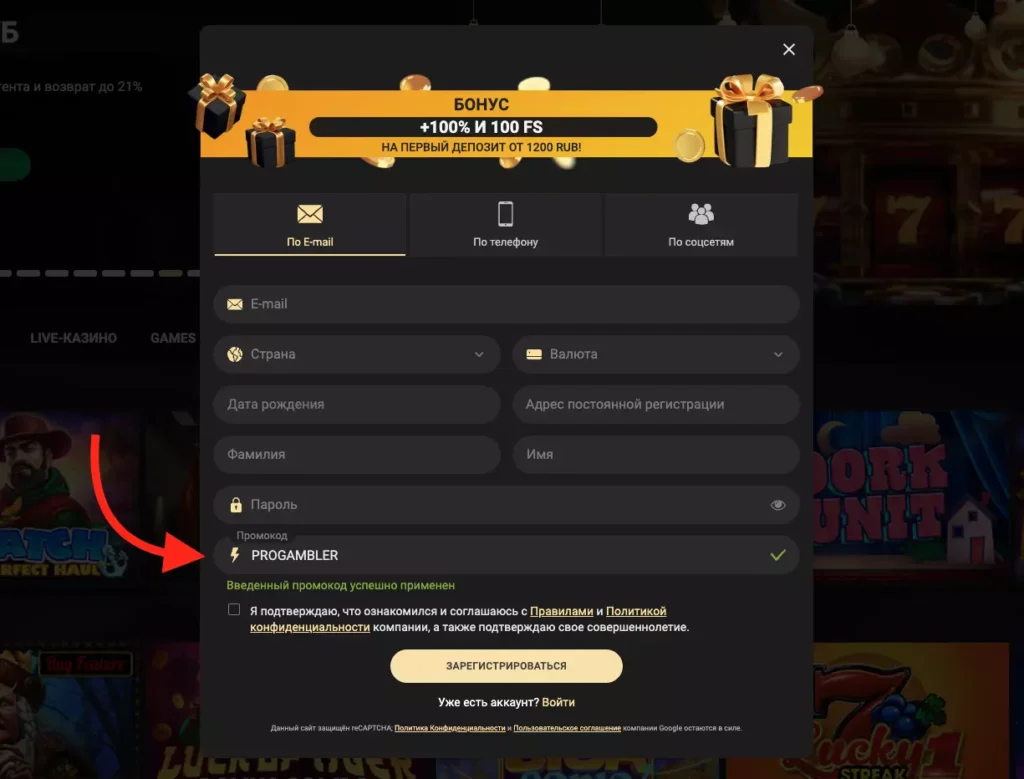Click the card icon in Валюта field
1024x779 pixels.
(x=534, y=354)
